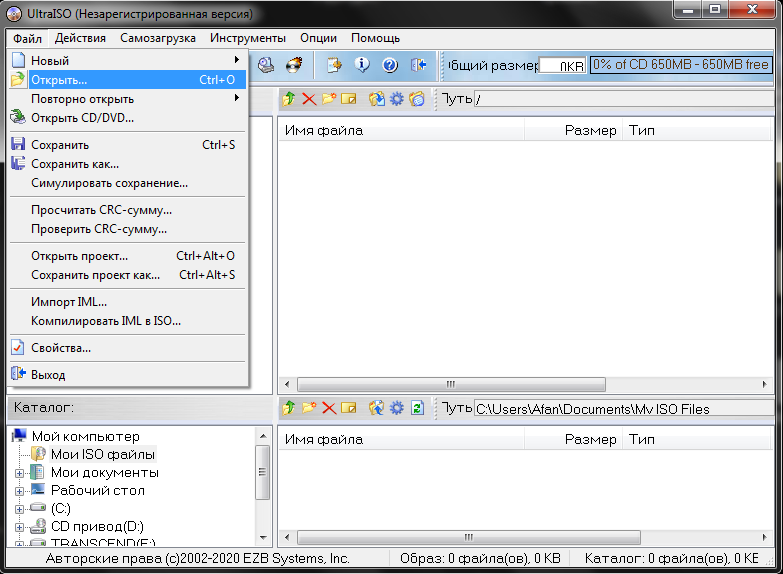Expand the Повторно открыть submenu arrow
Viewport: 783px width, 574px height.
click(x=237, y=98)
